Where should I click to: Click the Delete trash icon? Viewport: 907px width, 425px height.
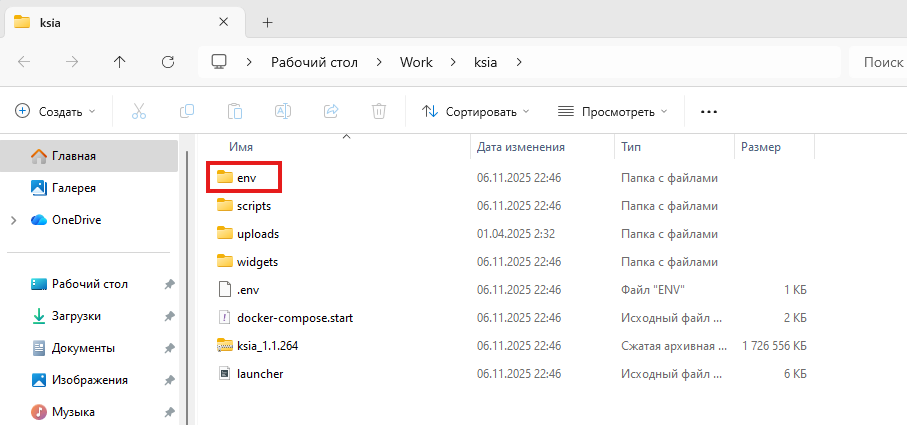[x=379, y=111]
